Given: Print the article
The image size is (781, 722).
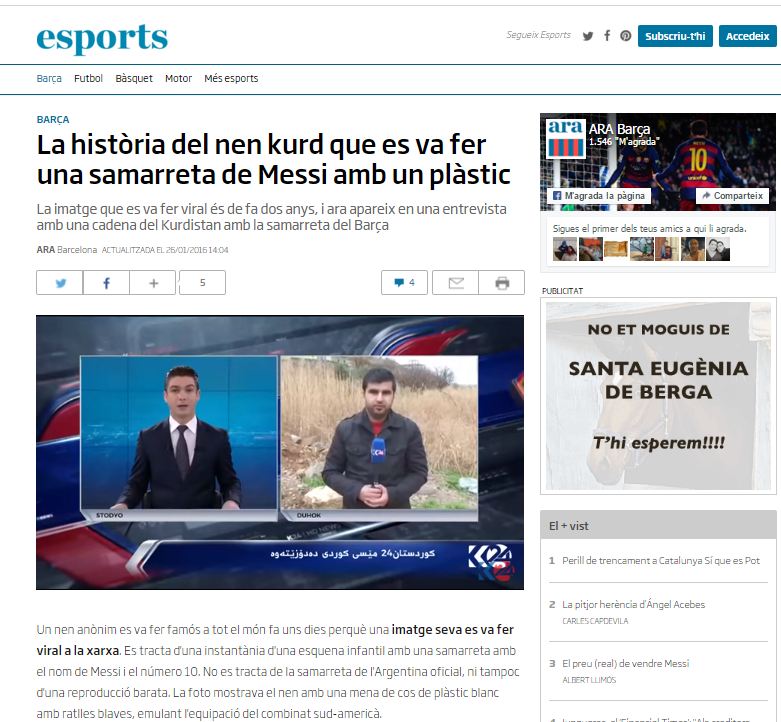Looking at the screenshot, I should tap(502, 283).
